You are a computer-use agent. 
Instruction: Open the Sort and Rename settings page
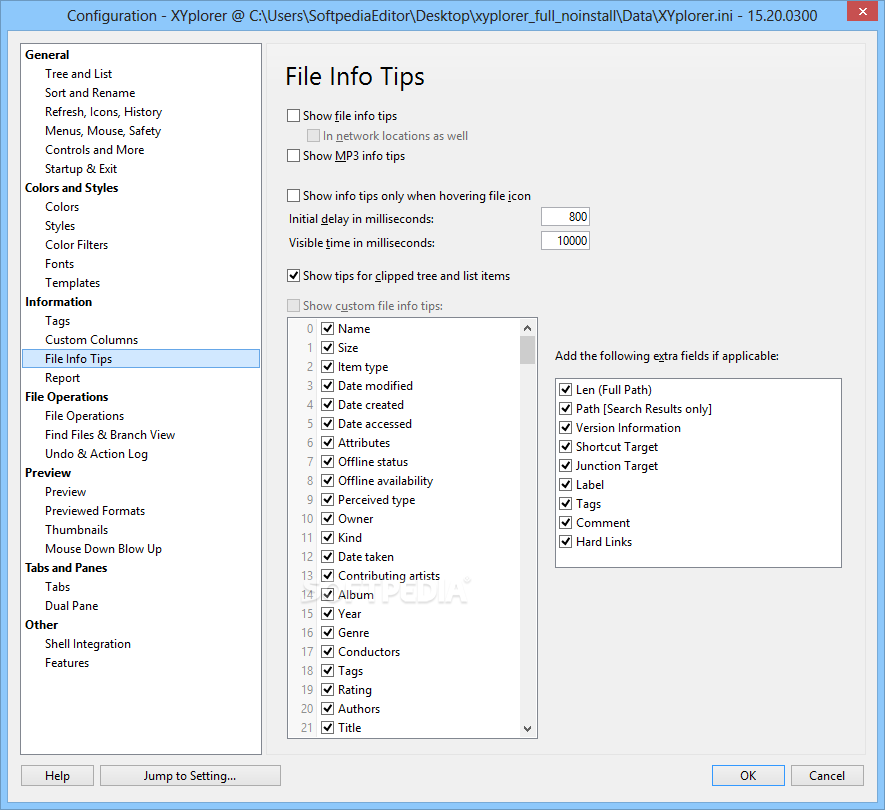pyautogui.click(x=90, y=93)
